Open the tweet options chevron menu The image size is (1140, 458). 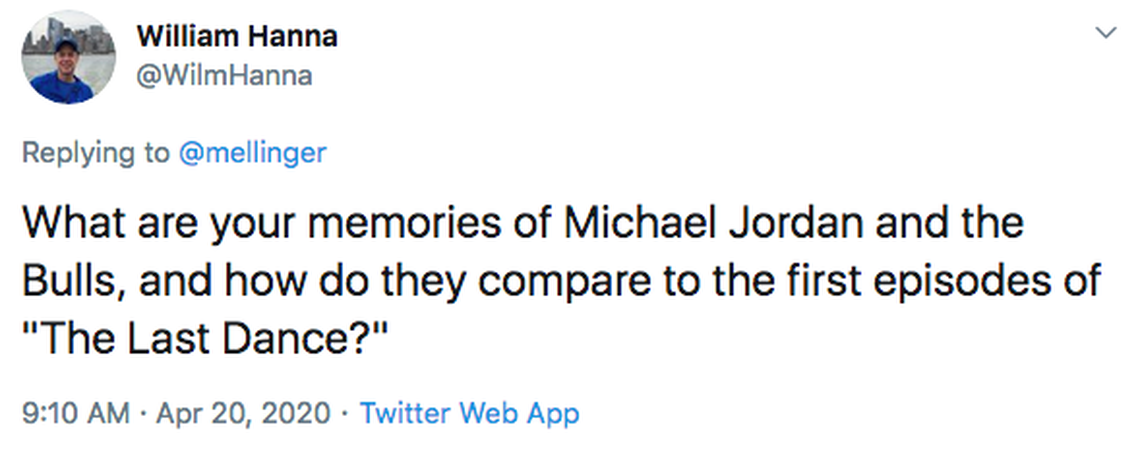click(x=1105, y=33)
